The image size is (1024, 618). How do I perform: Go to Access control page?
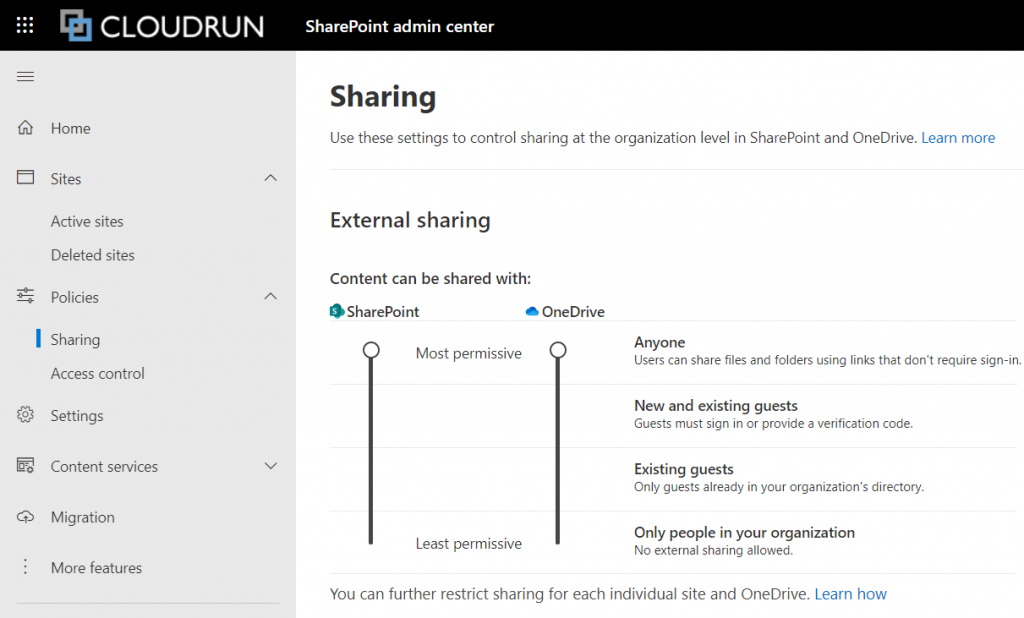(97, 373)
